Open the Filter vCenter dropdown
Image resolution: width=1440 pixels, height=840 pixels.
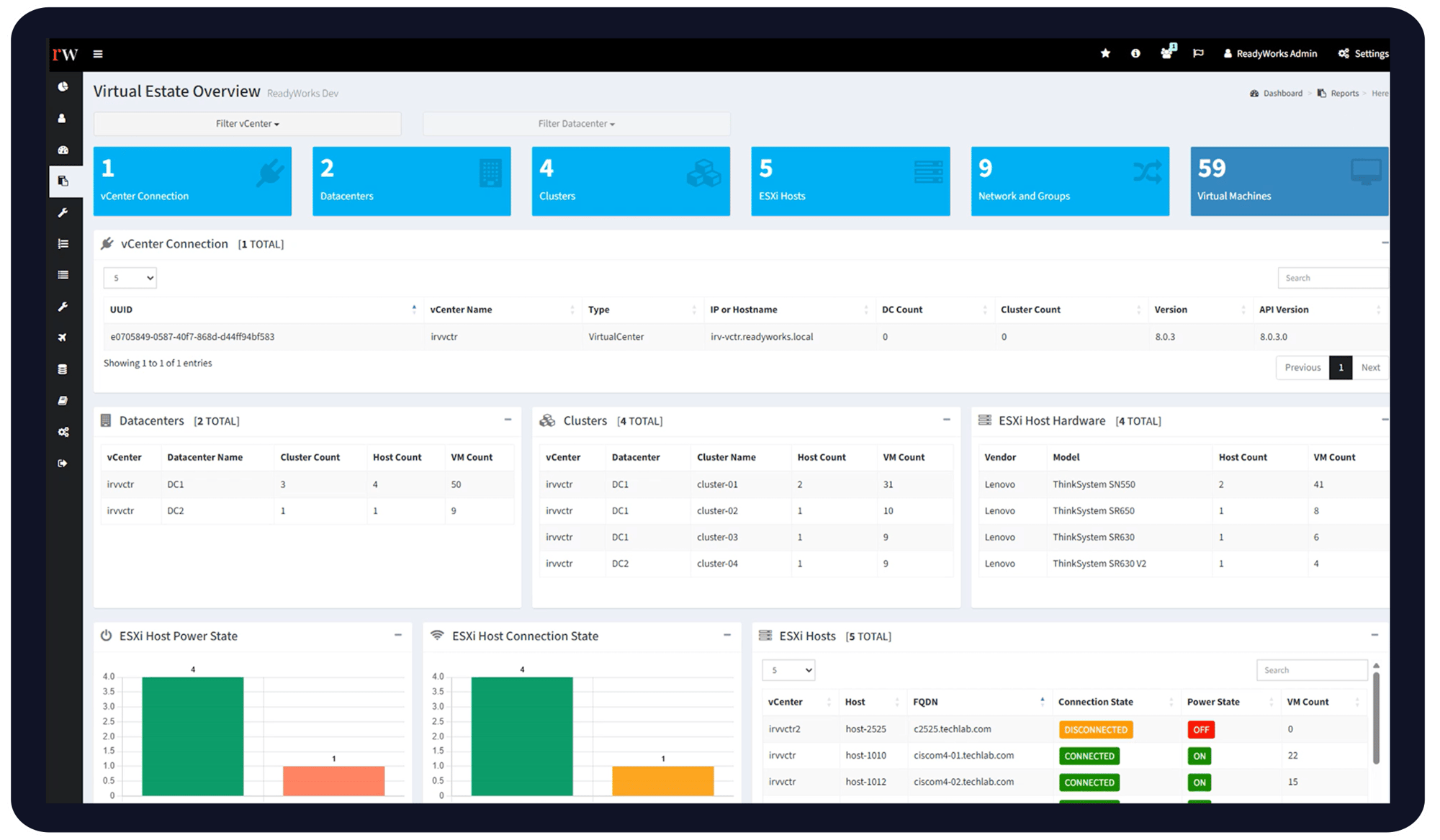pyautogui.click(x=247, y=124)
